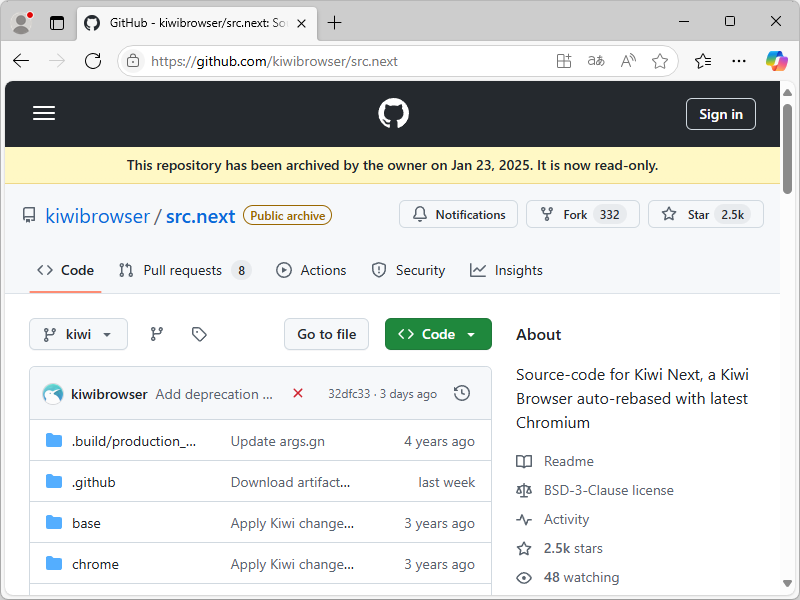This screenshot has height=600, width=800.
Task: Open the commit history clock icon
Action: click(461, 393)
